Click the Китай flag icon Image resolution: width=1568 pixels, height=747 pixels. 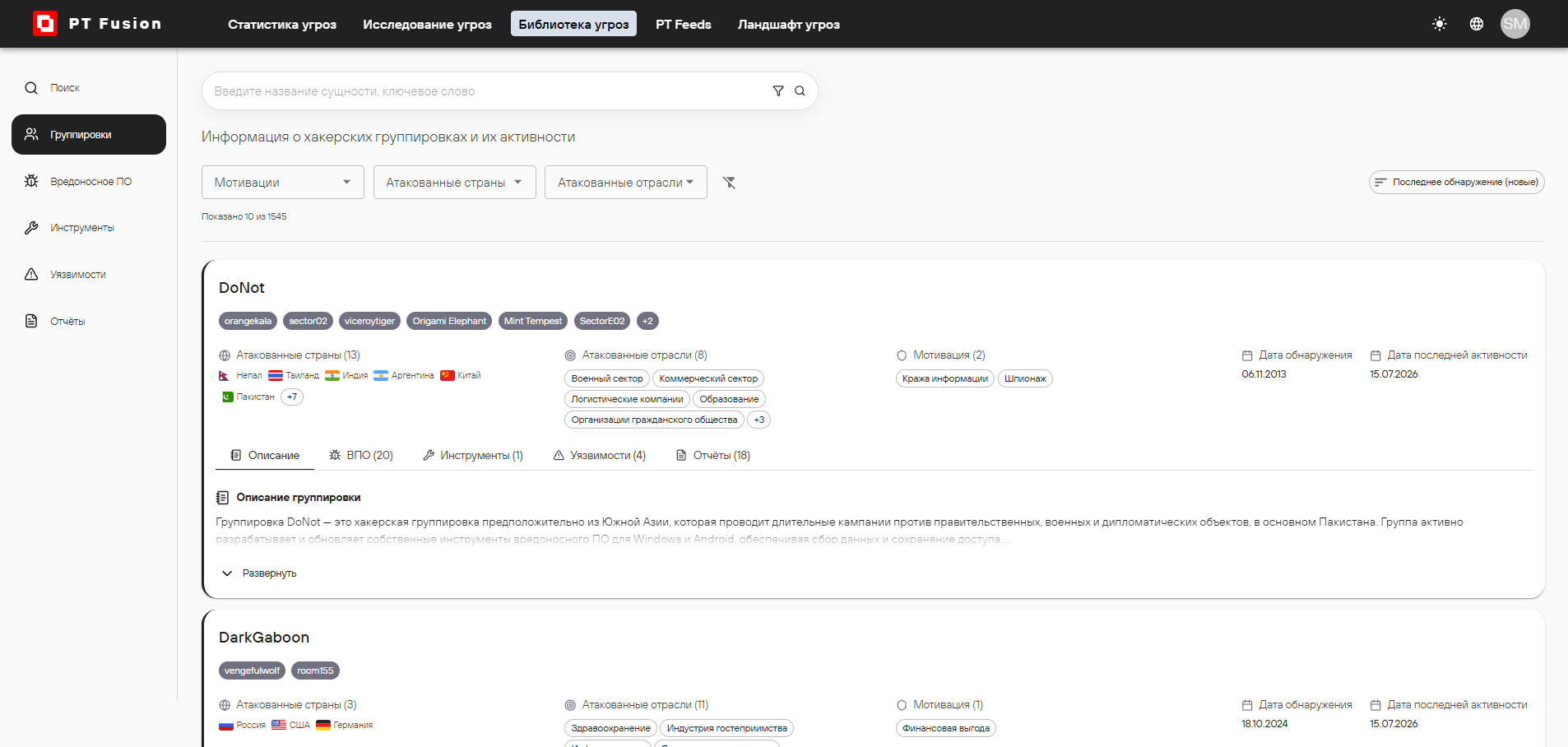(x=448, y=376)
